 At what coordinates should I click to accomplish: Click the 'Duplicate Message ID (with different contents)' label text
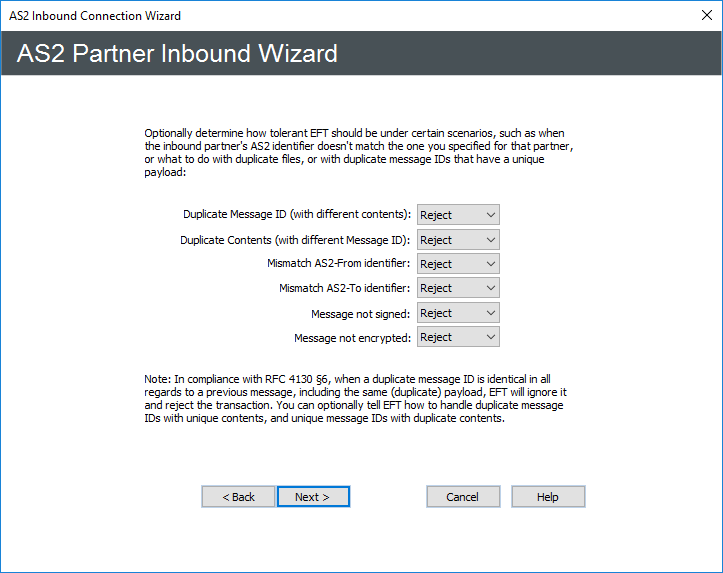tap(297, 215)
